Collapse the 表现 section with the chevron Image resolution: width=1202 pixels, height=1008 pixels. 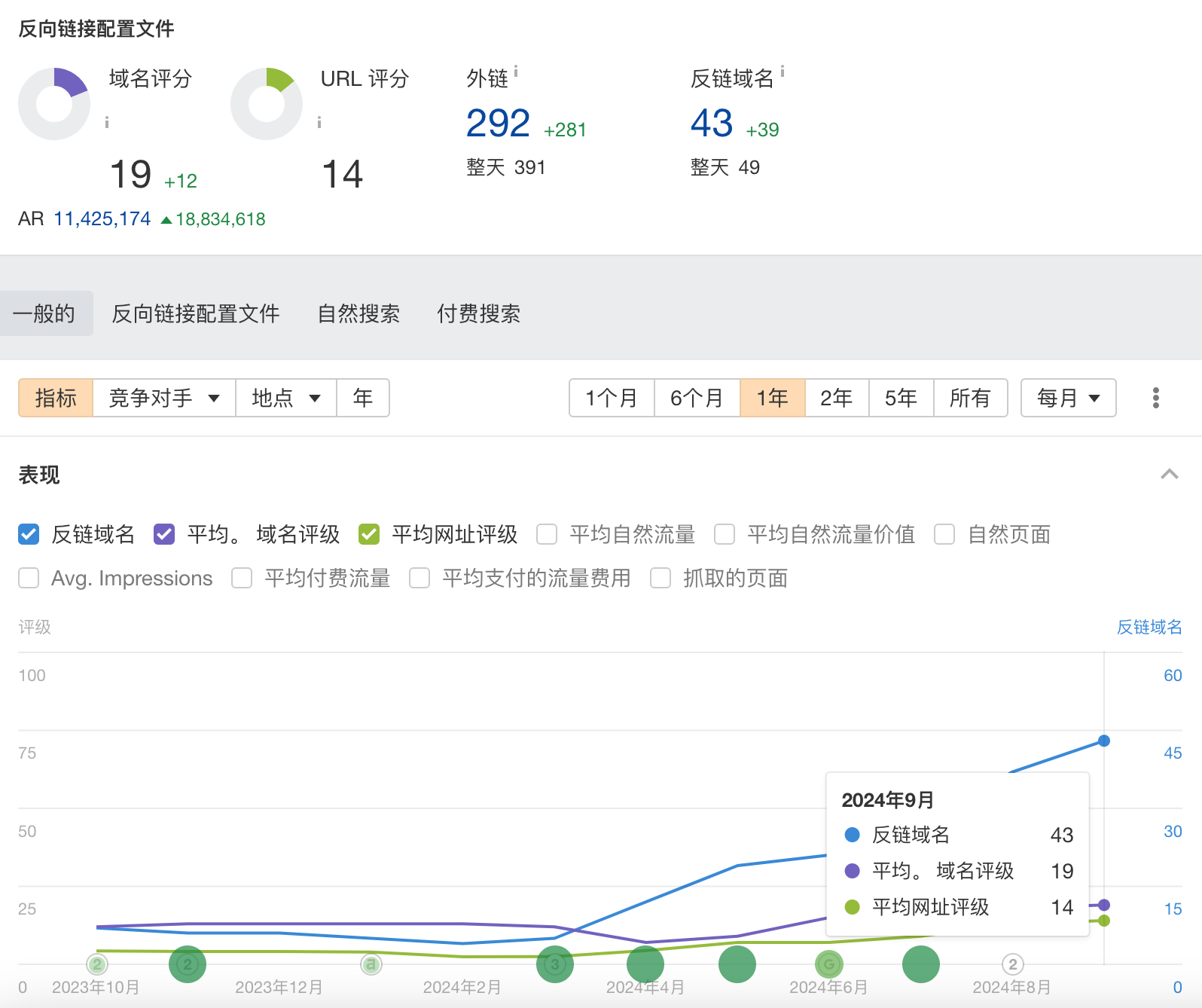(1170, 474)
